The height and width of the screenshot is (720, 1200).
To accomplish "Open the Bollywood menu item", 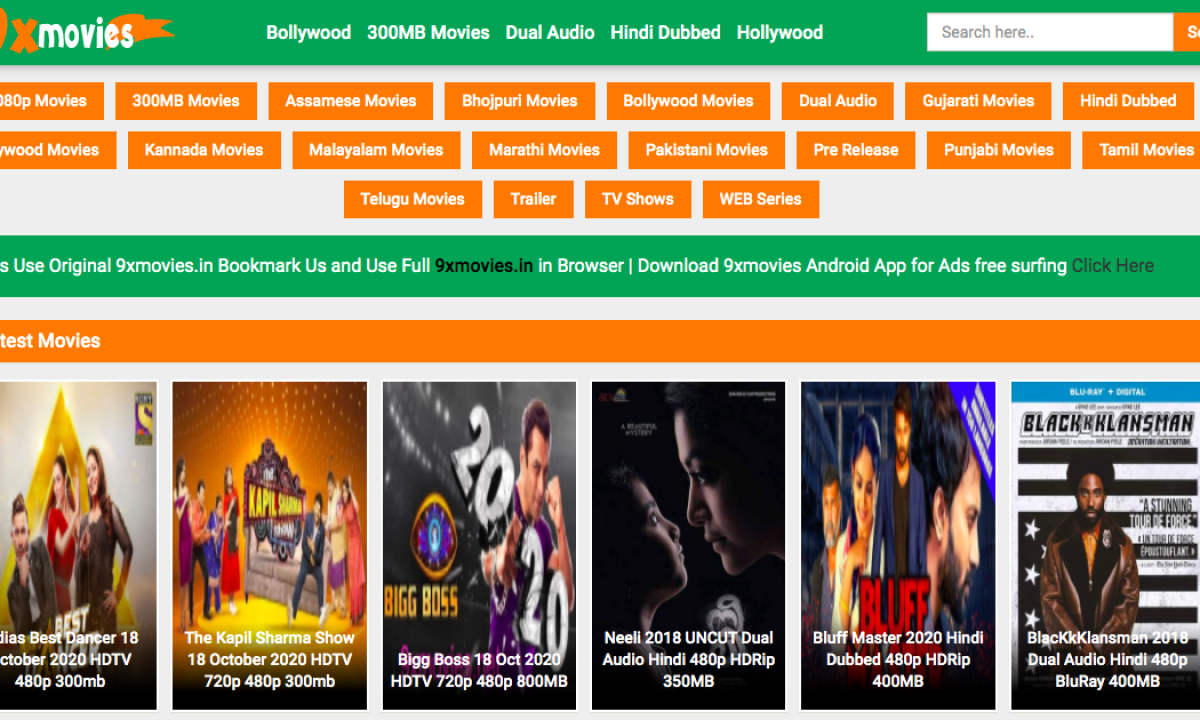I will 308,32.
